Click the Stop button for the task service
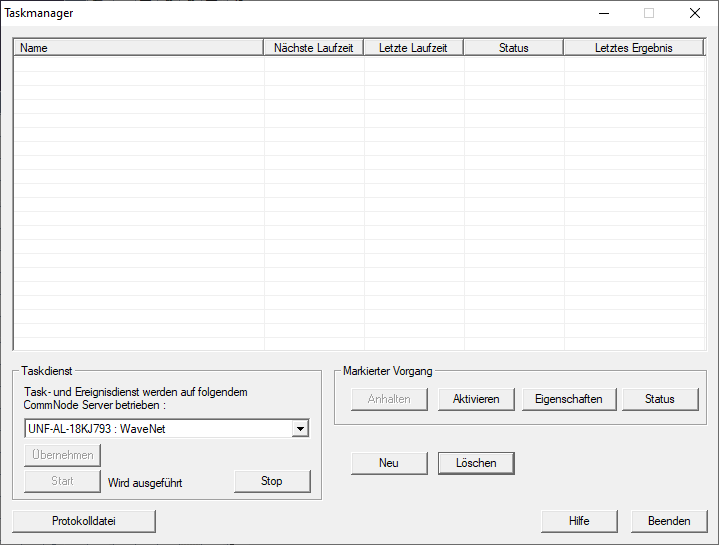Screen dimensions: 719x545 [272, 481]
